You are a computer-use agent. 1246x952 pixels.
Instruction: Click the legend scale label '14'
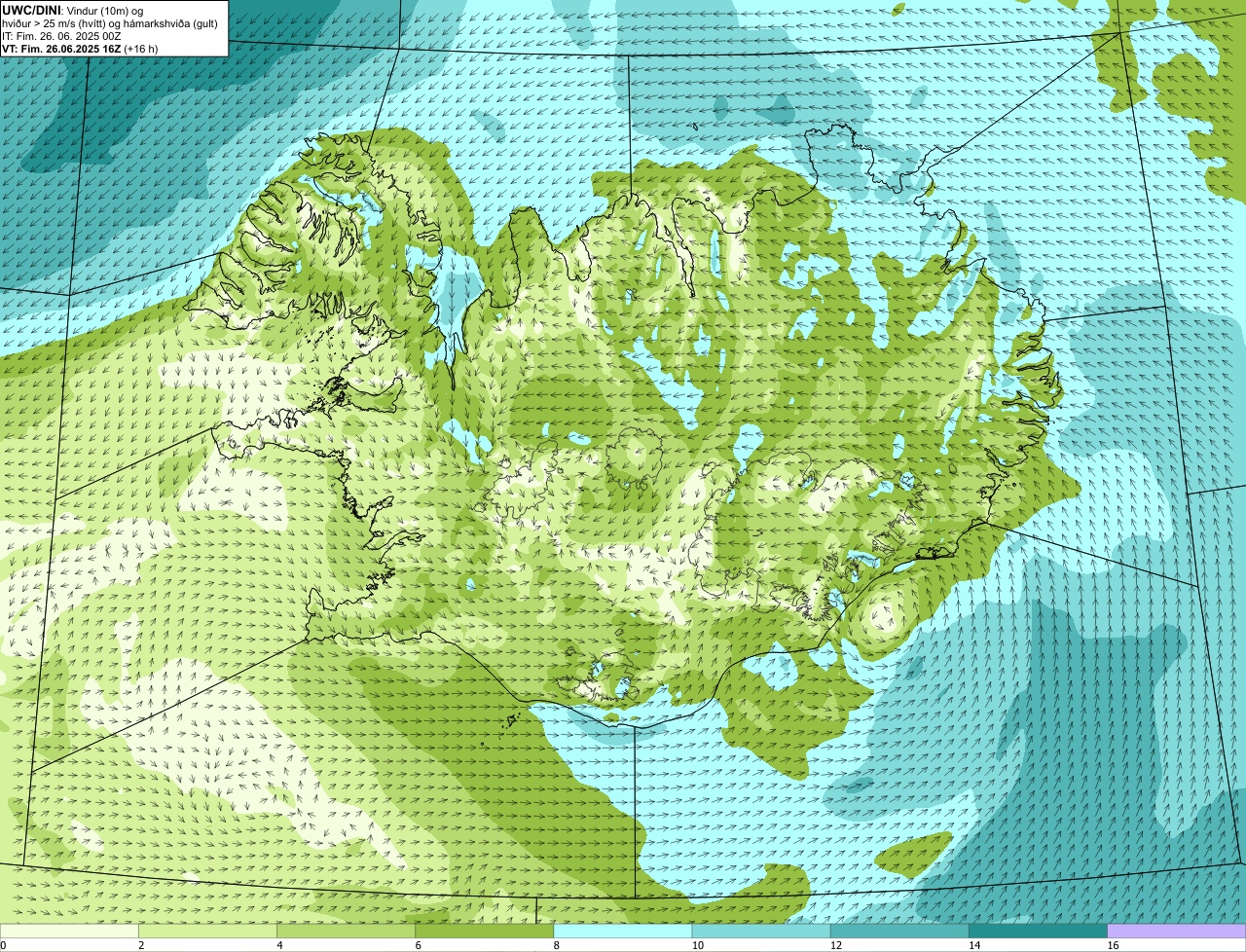[x=974, y=945]
